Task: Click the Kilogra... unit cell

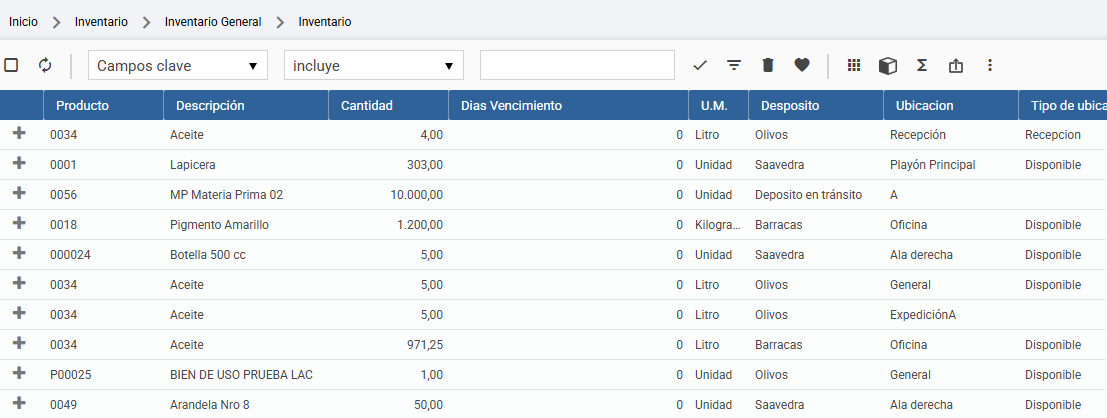Action: coord(719,225)
